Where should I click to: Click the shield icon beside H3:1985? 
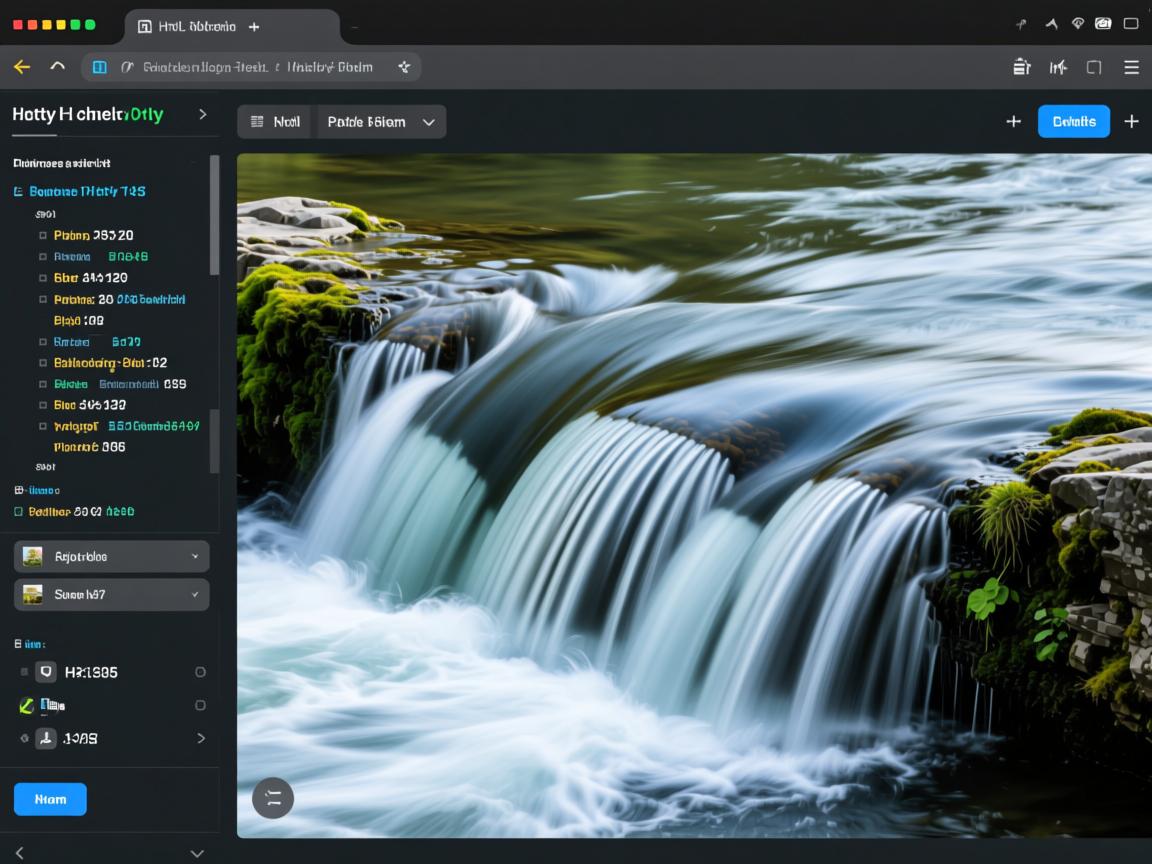click(46, 672)
